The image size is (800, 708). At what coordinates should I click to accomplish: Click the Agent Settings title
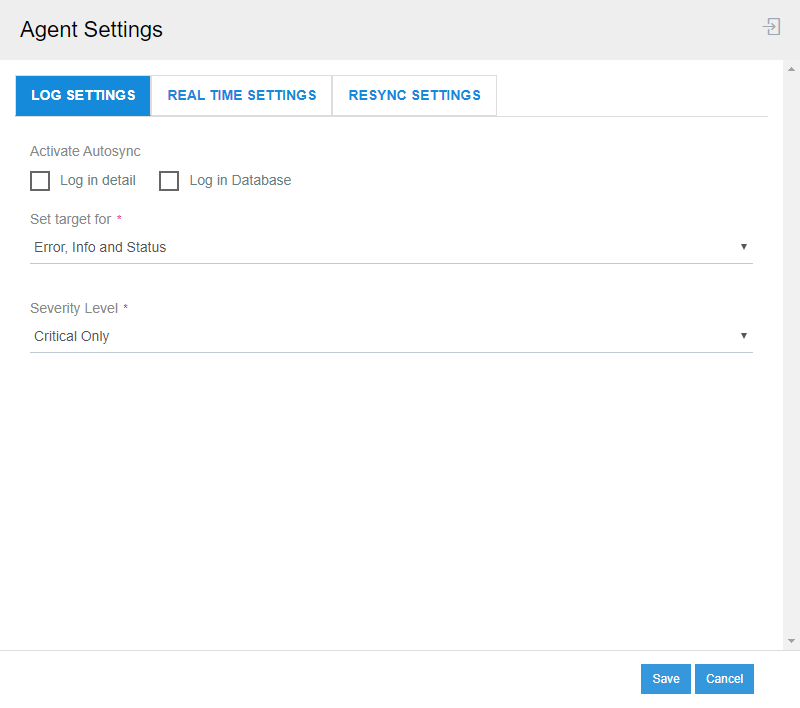pyautogui.click(x=91, y=30)
